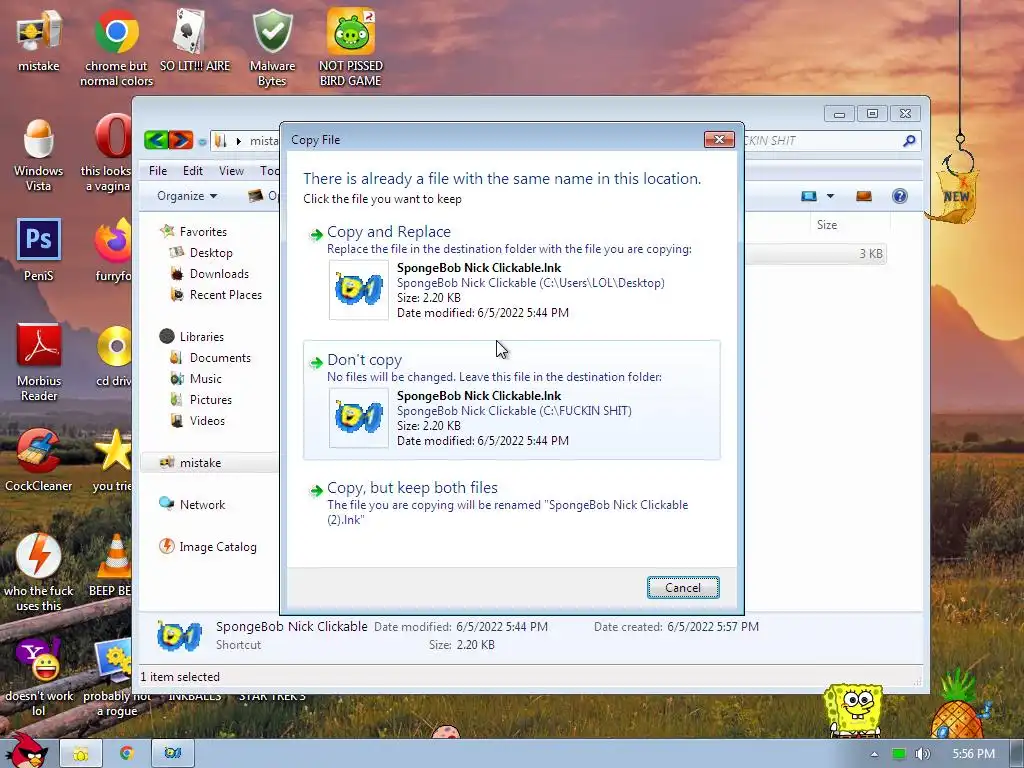Click the Explorer back arrow button
Image resolution: width=1024 pixels, height=768 pixels.
156,140
